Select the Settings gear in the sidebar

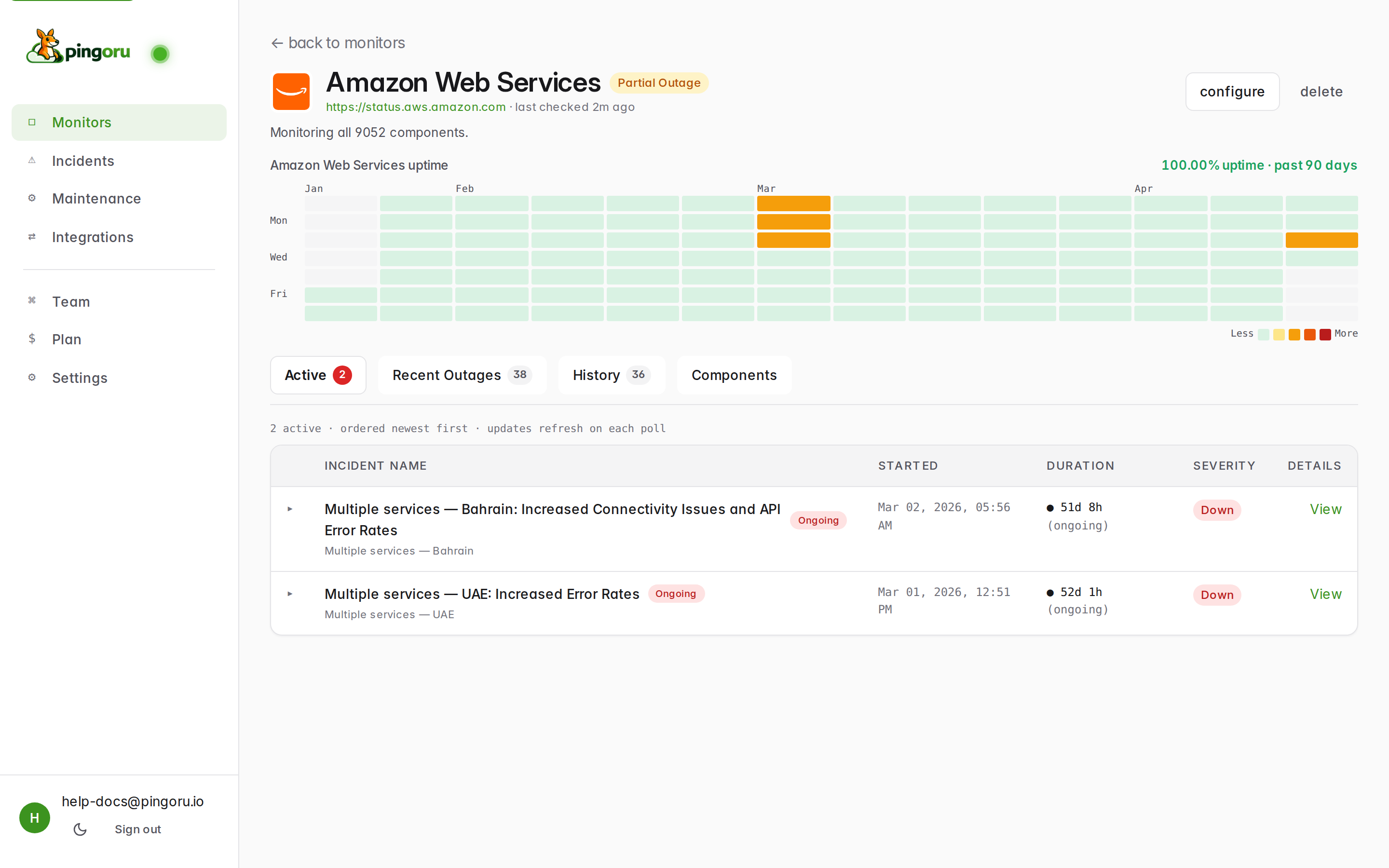(x=32, y=377)
